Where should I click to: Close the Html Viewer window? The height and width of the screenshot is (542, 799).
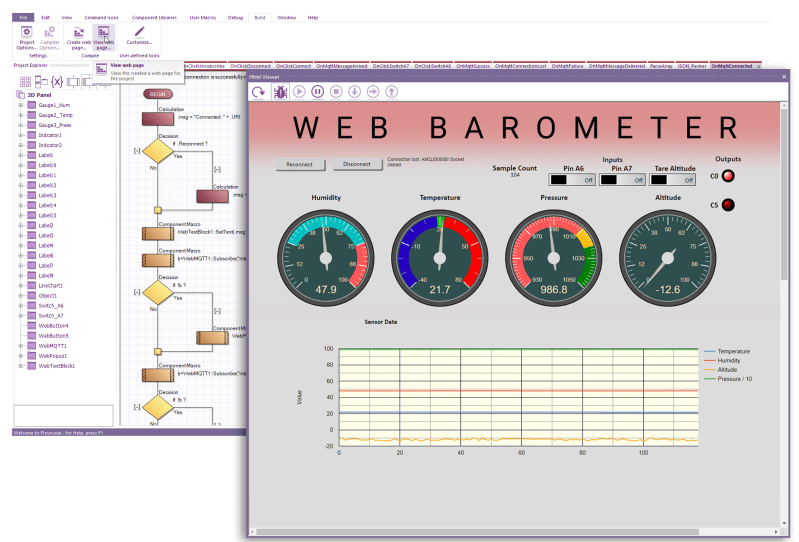(784, 77)
